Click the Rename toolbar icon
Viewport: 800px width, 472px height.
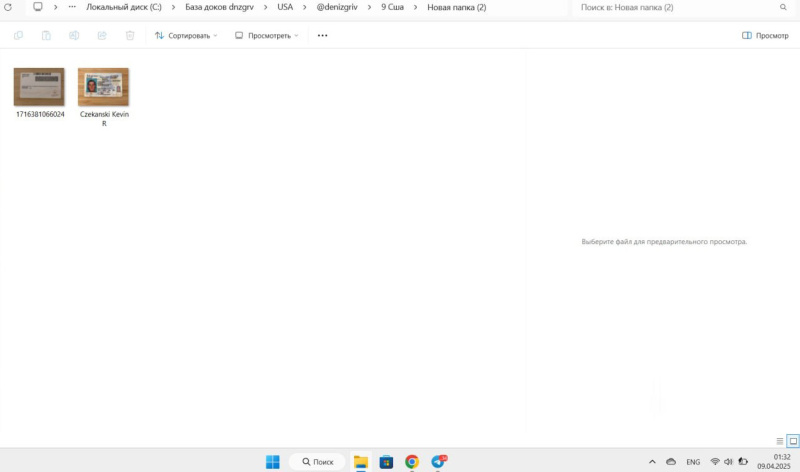click(74, 35)
